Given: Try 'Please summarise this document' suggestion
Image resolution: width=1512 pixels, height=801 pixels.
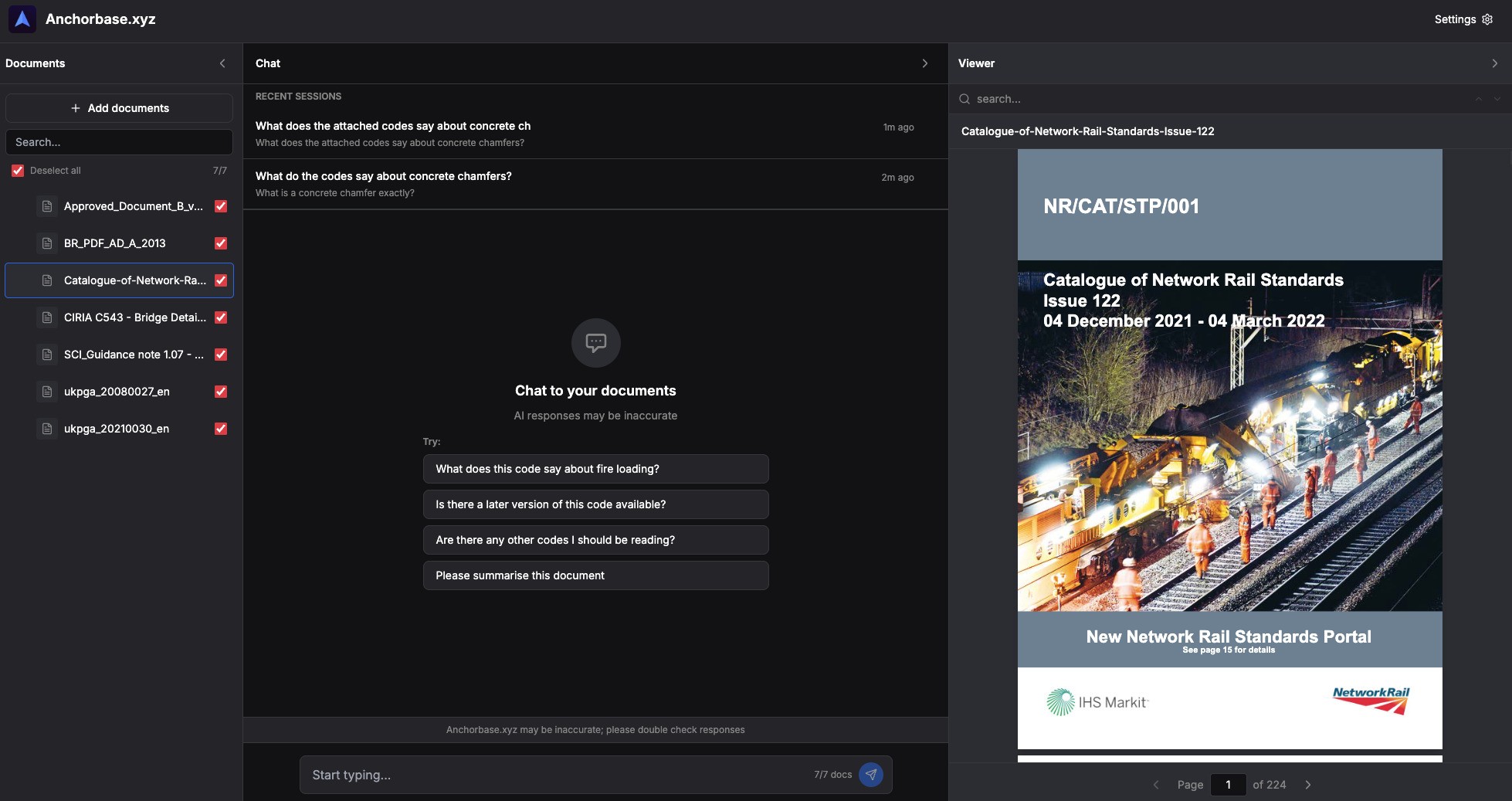Looking at the screenshot, I should click(x=595, y=575).
